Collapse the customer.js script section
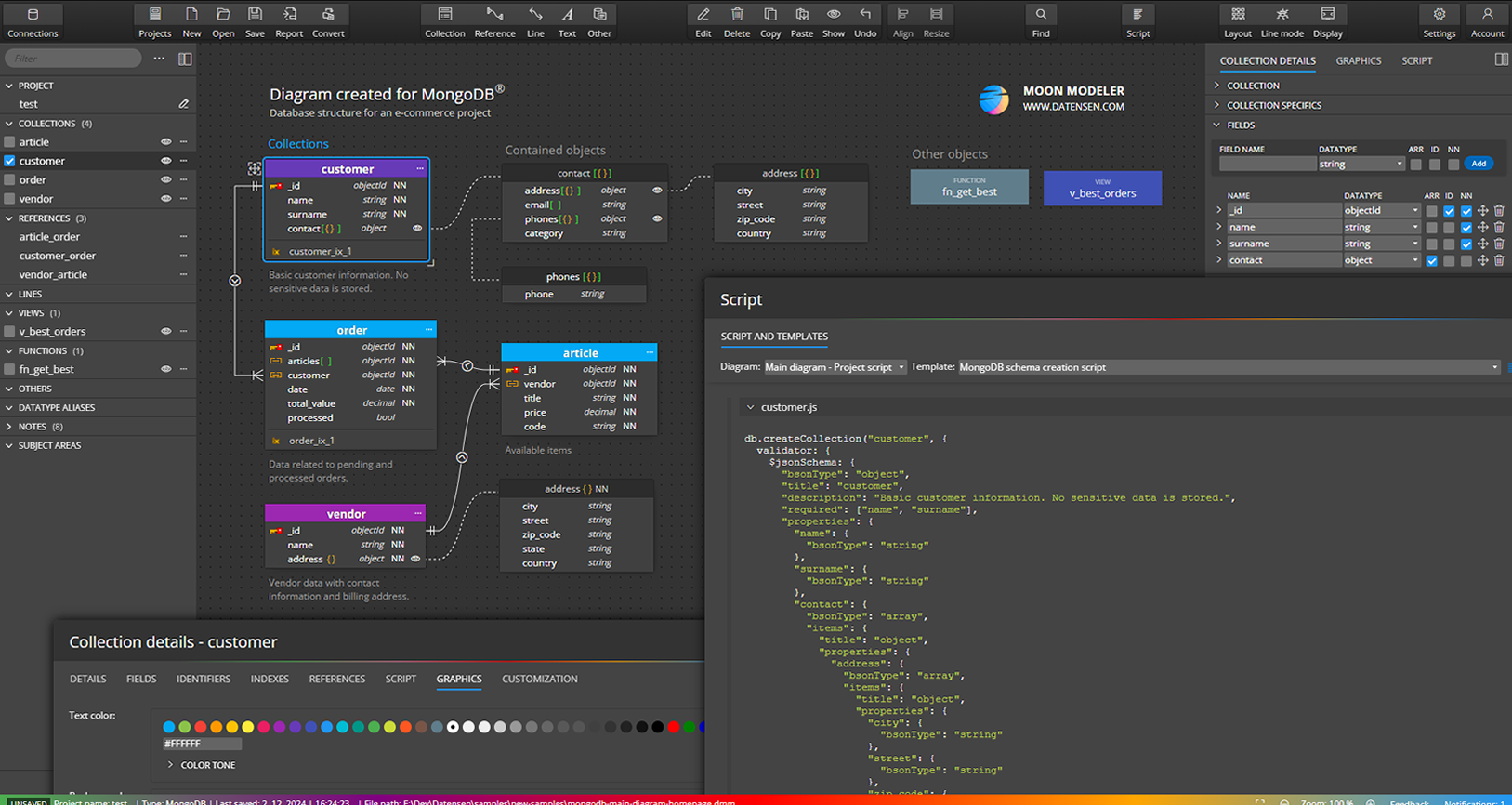This screenshot has width=1512, height=805. click(750, 407)
